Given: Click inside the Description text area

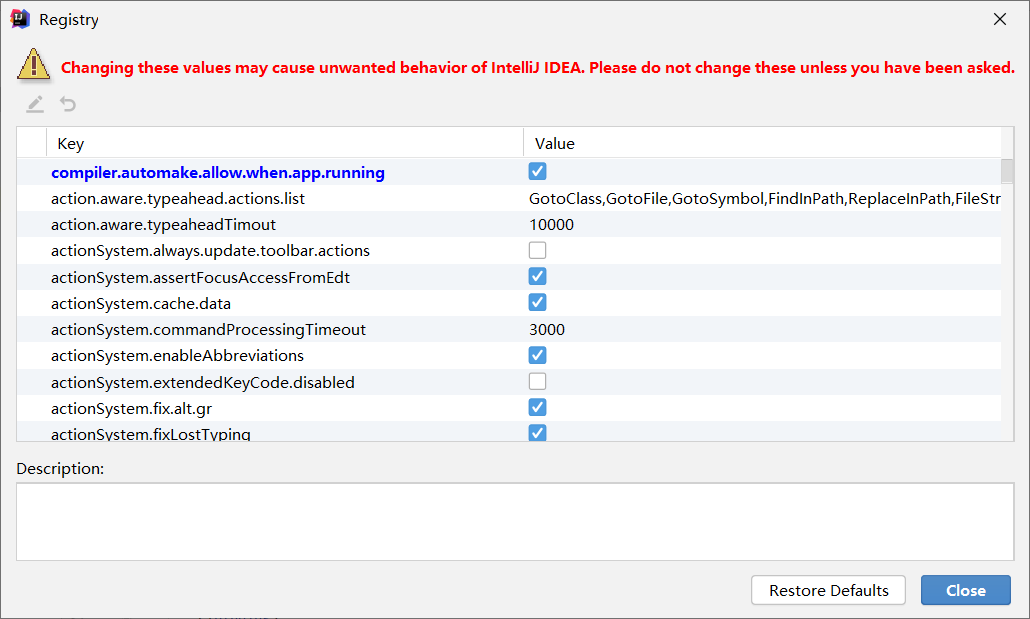Looking at the screenshot, I should point(515,522).
